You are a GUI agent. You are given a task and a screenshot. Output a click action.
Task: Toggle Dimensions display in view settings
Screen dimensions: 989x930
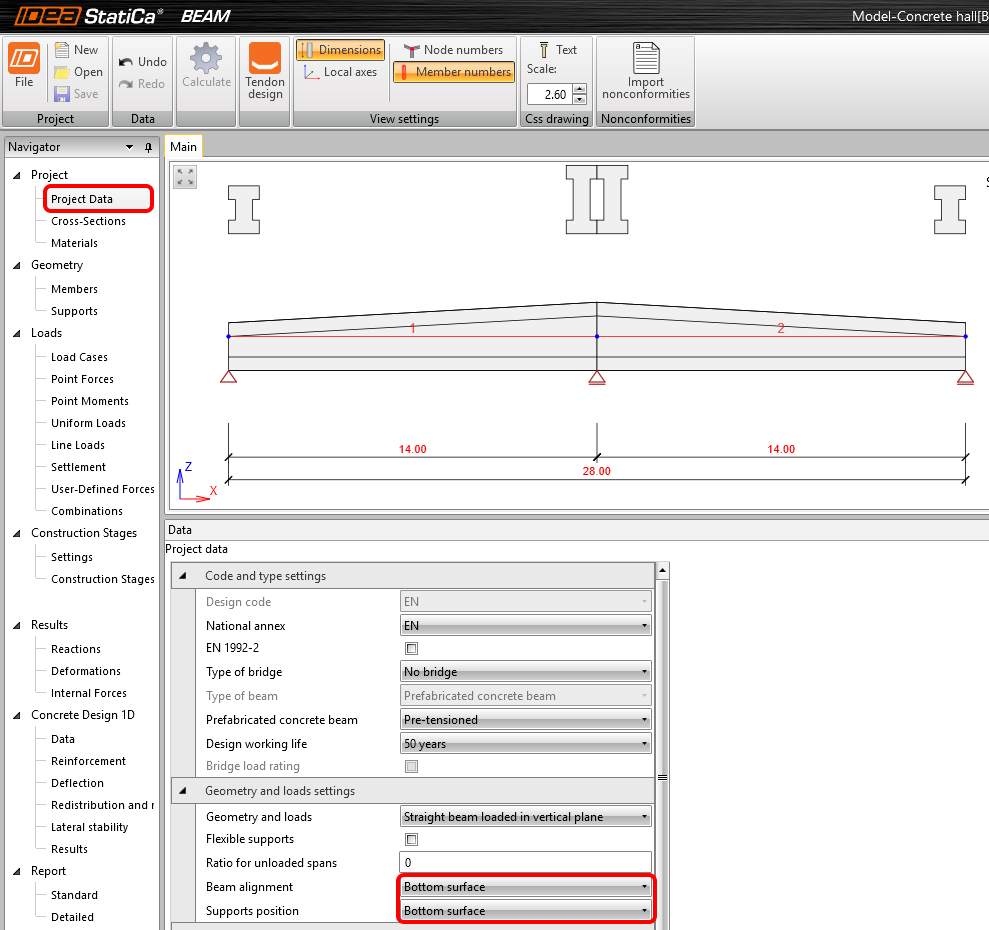click(x=340, y=49)
